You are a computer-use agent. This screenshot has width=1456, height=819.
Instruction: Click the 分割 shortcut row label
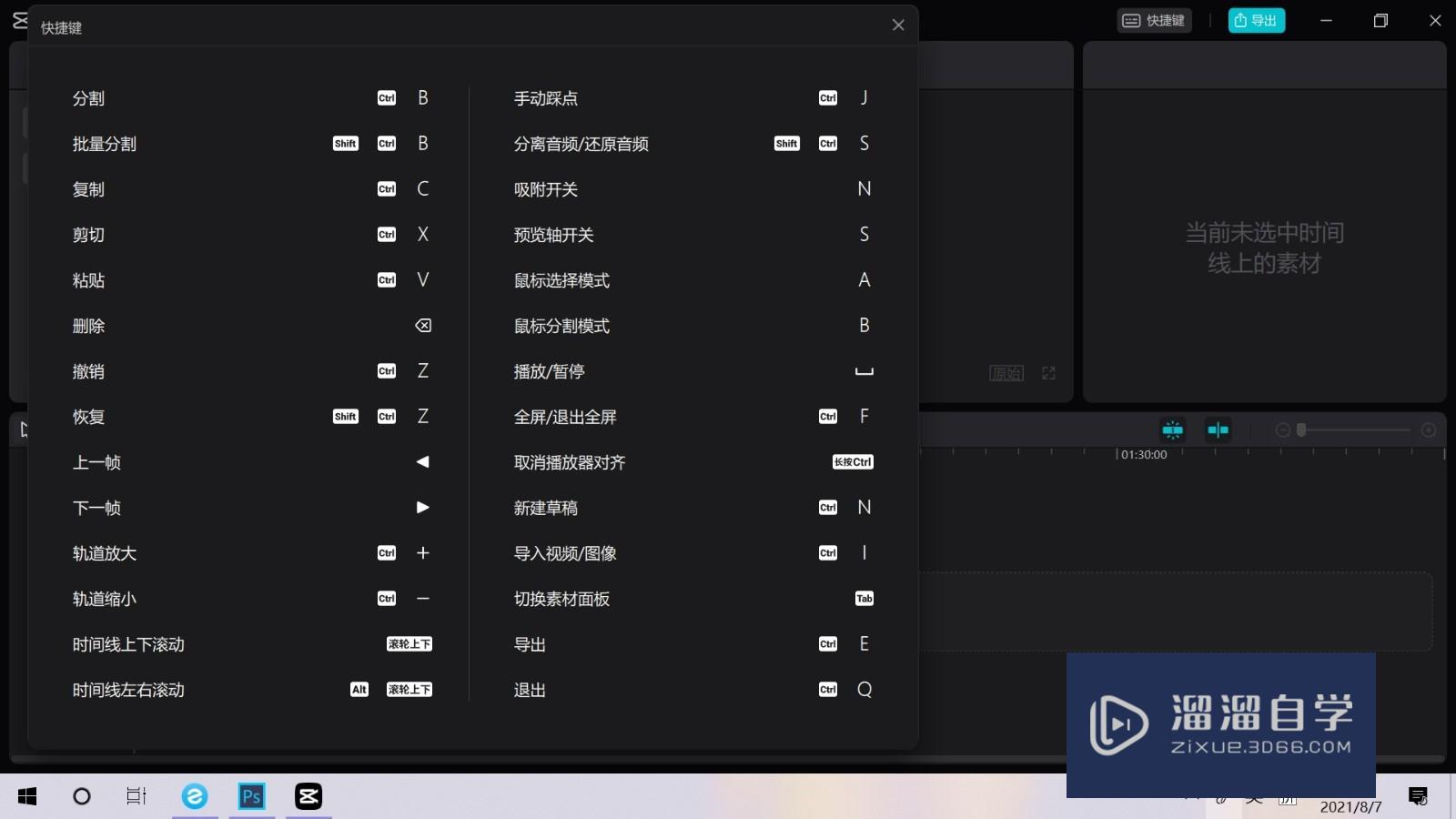[x=88, y=98]
